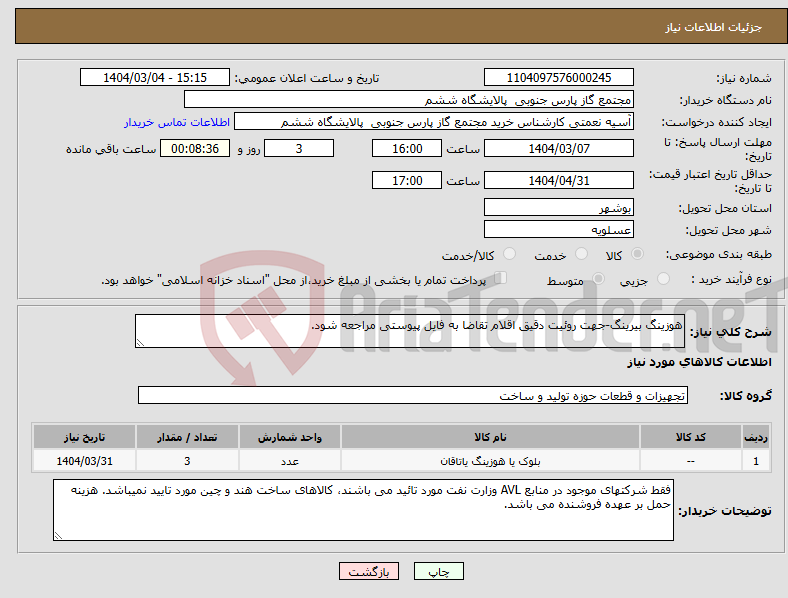Image resolution: width=788 pixels, height=598 pixels.
Task: Click the unit cell عدد
Action: 289,461
